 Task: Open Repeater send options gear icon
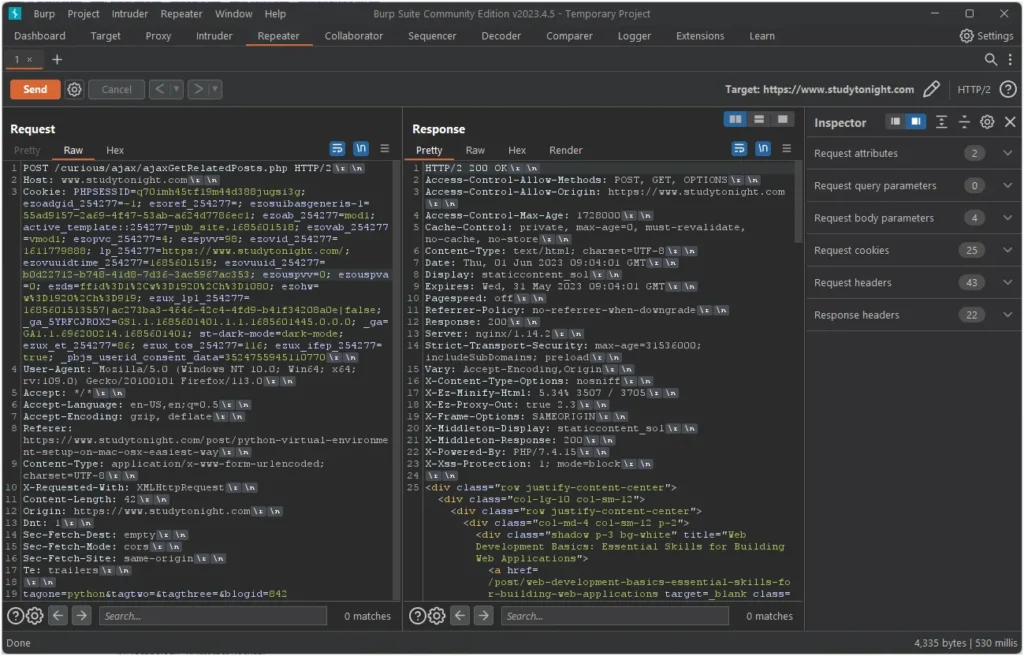tap(74, 89)
